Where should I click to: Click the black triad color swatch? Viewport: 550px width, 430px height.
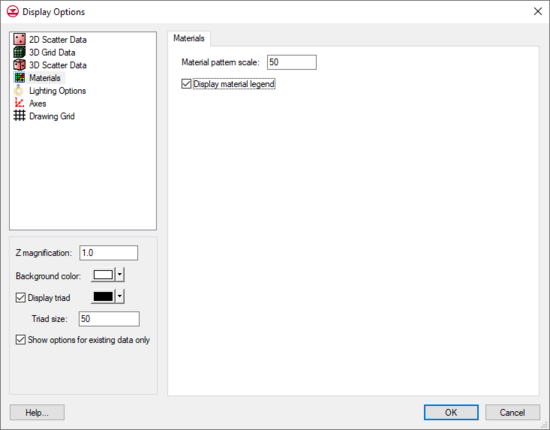coord(103,296)
